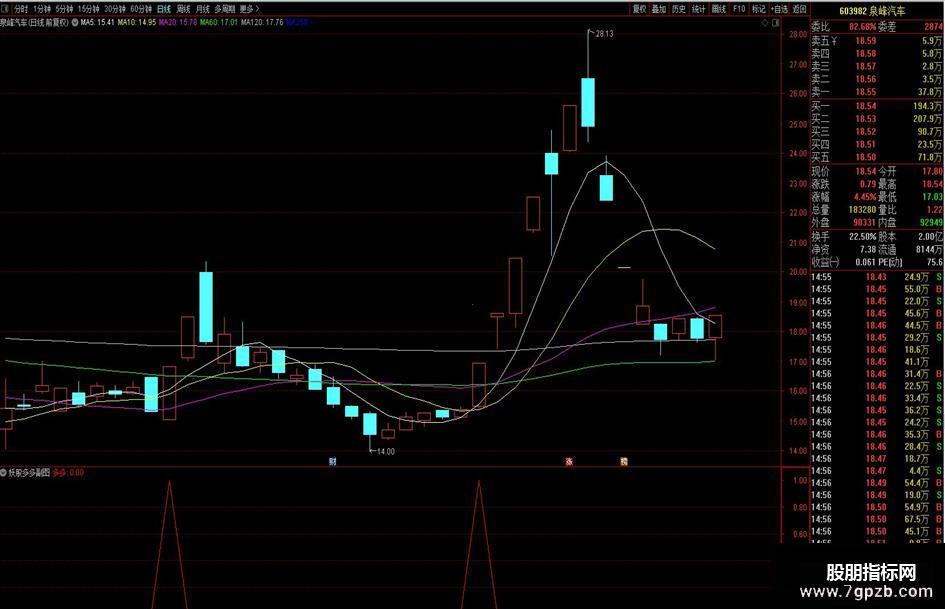Click the 统计 statistics button

[x=699, y=9]
